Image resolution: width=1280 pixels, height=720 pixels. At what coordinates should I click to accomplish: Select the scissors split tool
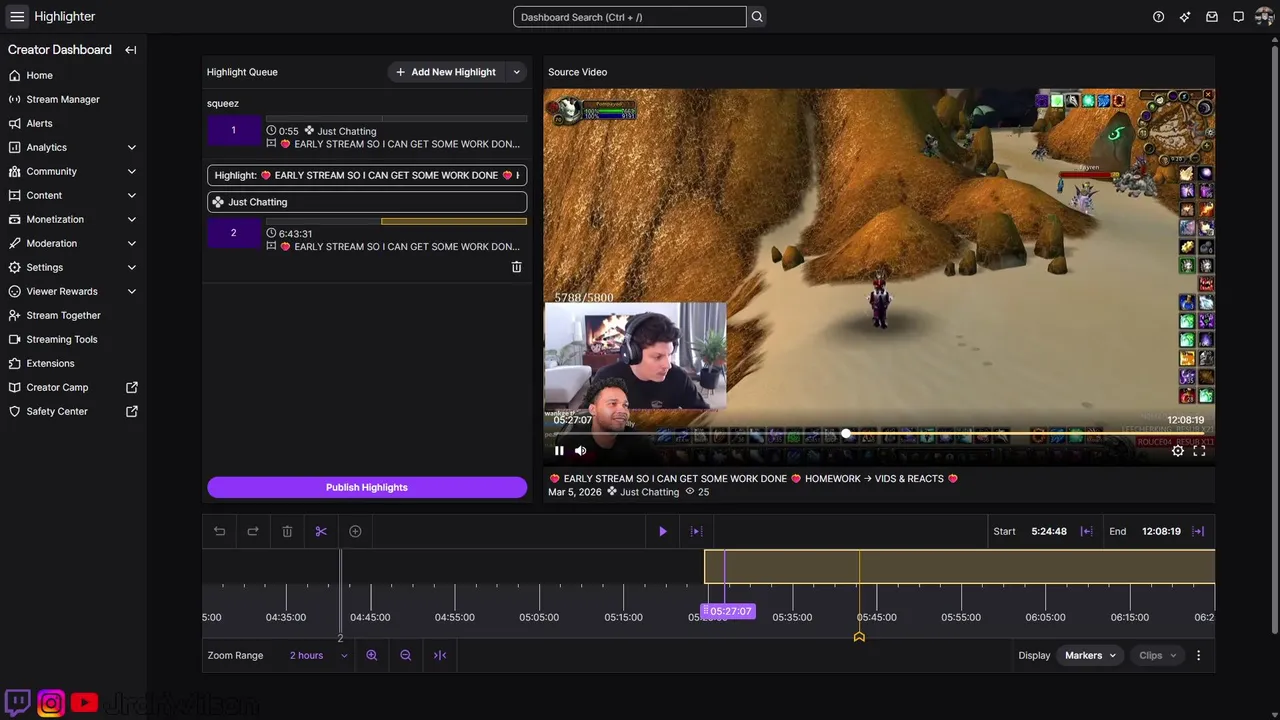coord(321,531)
